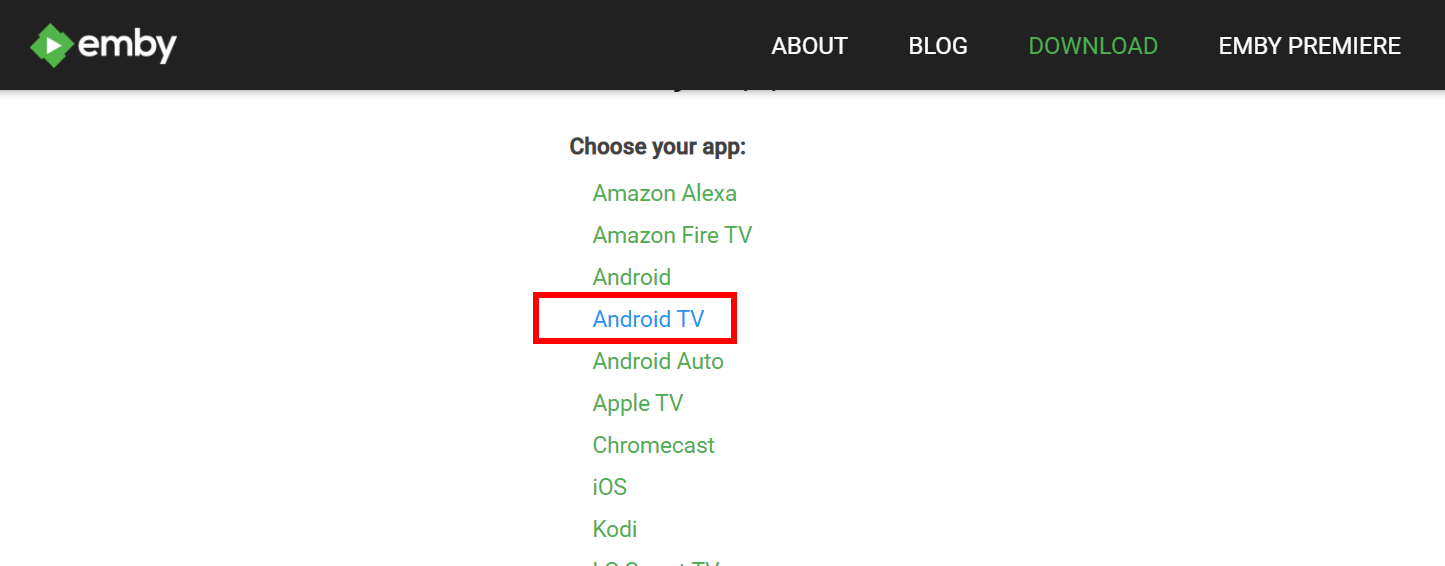Select the DOWNLOAD nav item

[1093, 46]
